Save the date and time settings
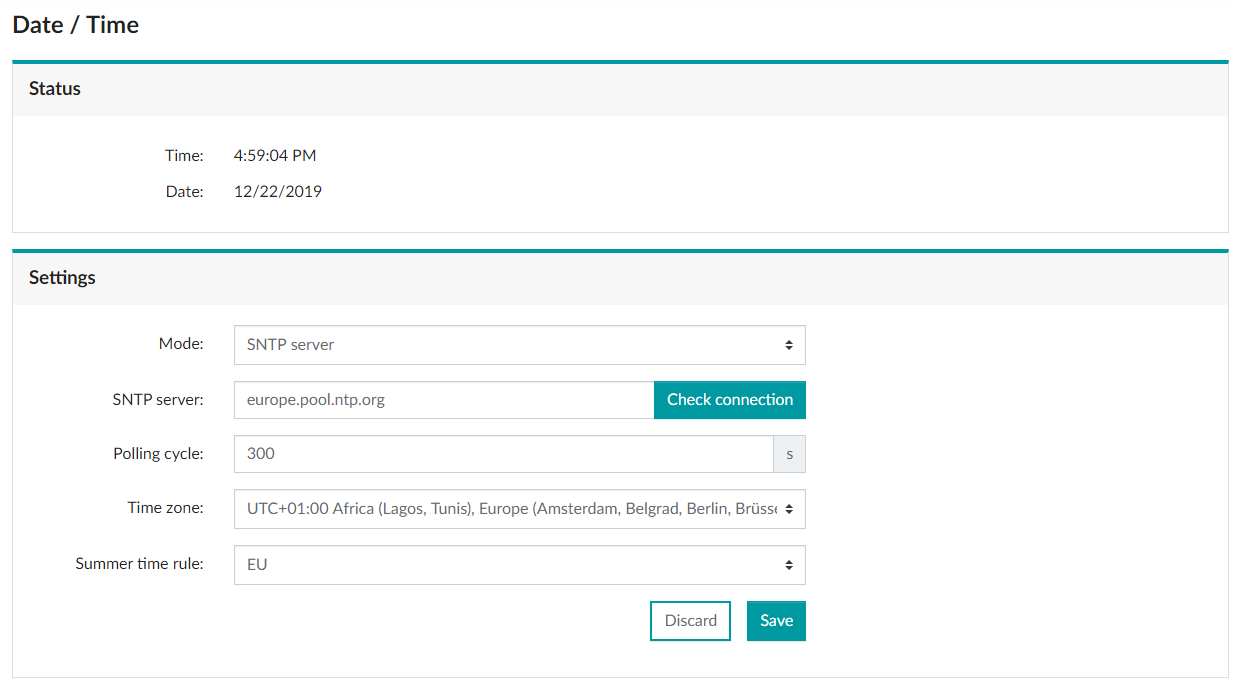This screenshot has width=1234, height=686. pyautogui.click(x=776, y=620)
